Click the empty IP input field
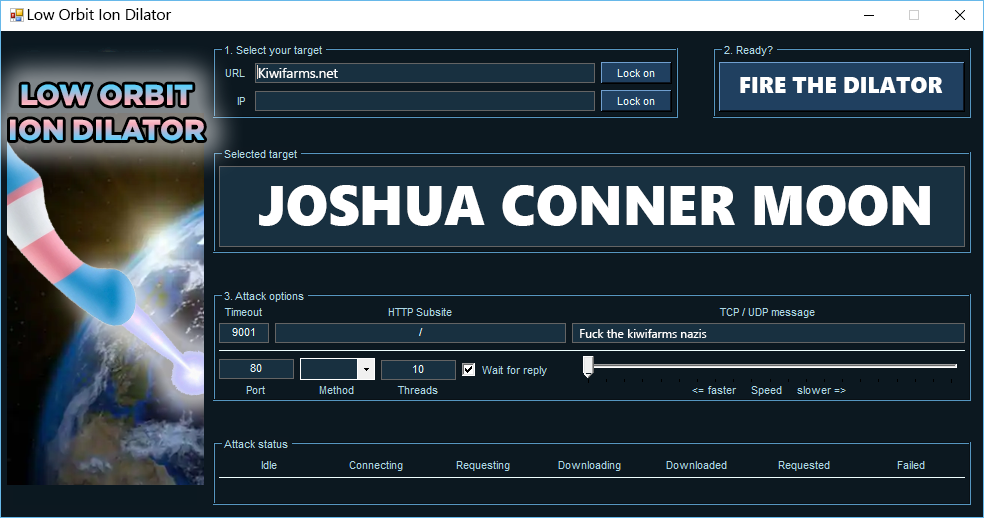This screenshot has height=518, width=984. [425, 101]
